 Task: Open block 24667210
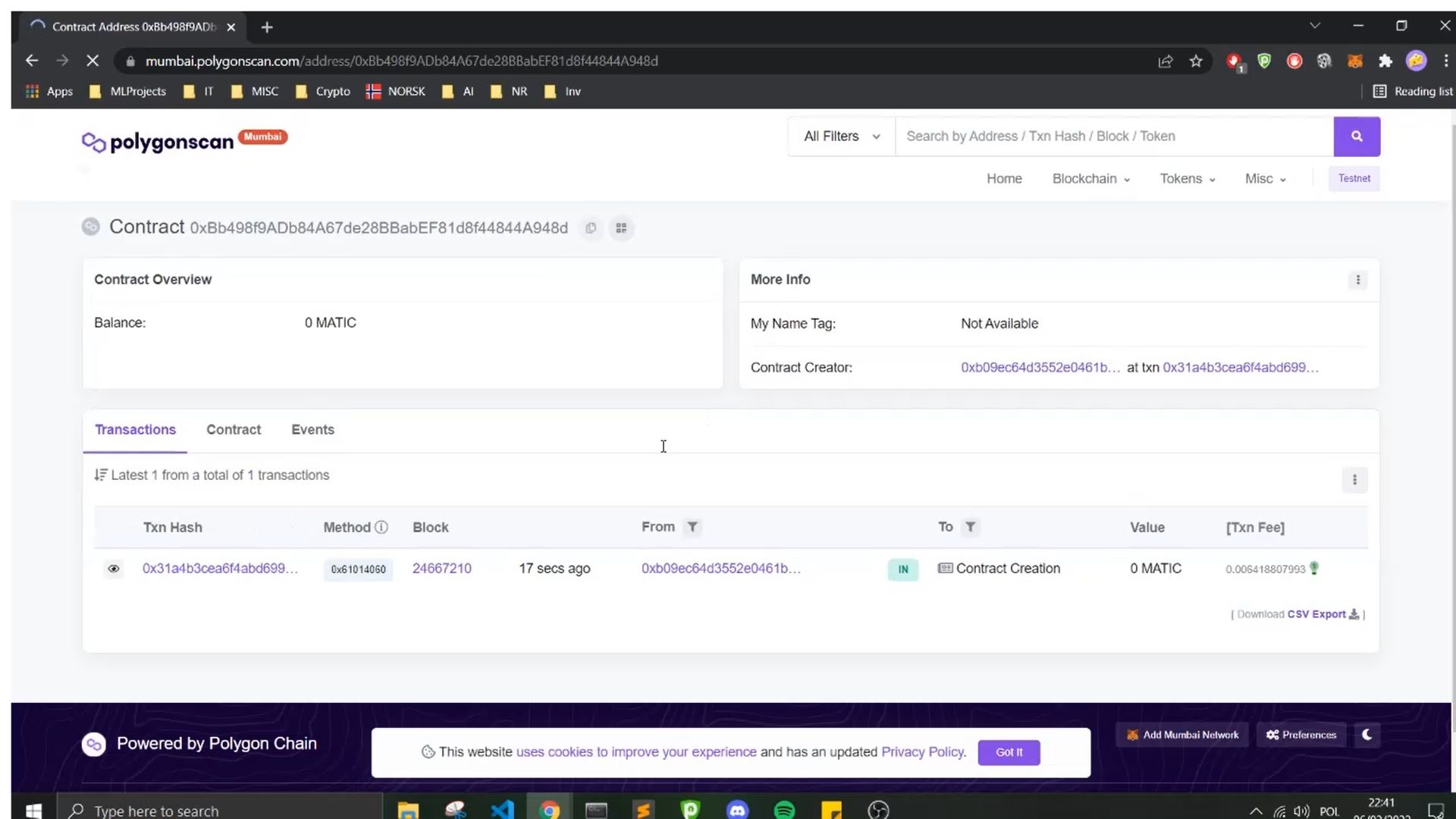tap(441, 569)
